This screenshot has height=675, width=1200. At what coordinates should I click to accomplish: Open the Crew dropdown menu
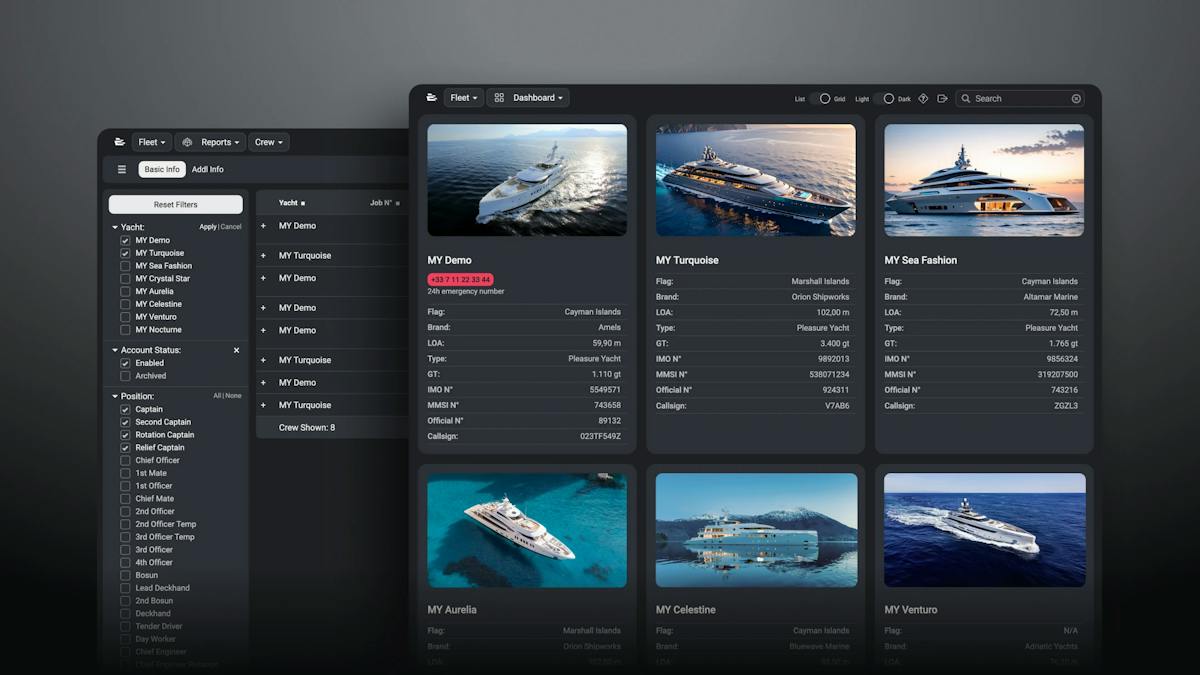point(269,142)
